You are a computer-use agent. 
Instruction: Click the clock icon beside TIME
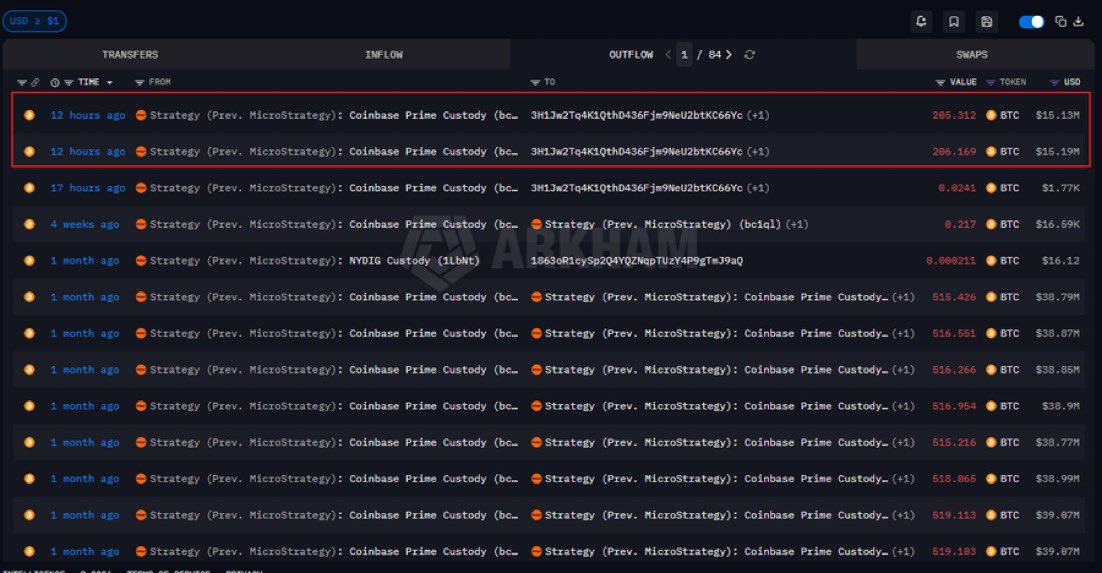tap(55, 82)
